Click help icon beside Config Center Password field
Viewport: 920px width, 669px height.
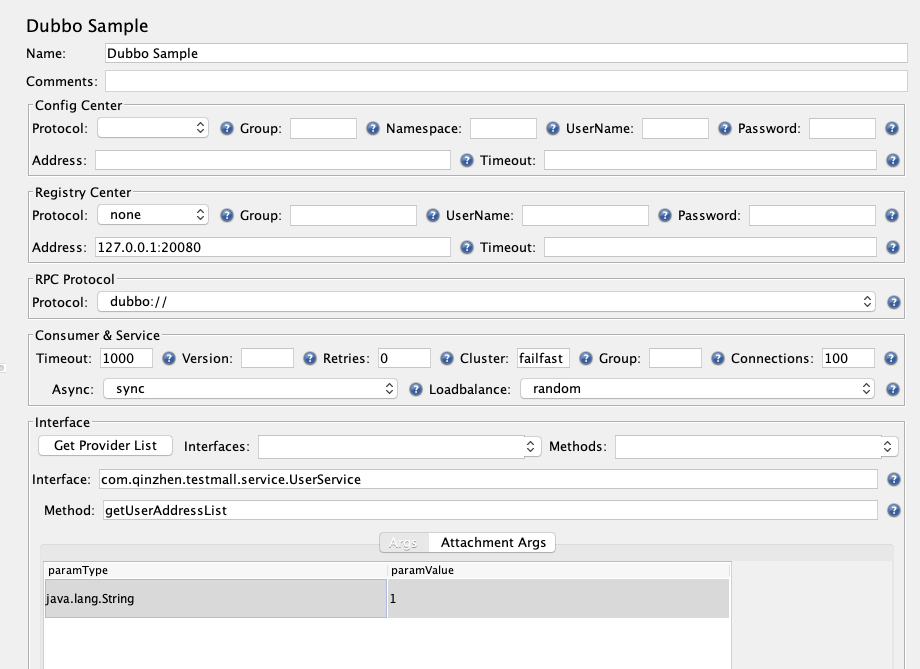tap(892, 129)
